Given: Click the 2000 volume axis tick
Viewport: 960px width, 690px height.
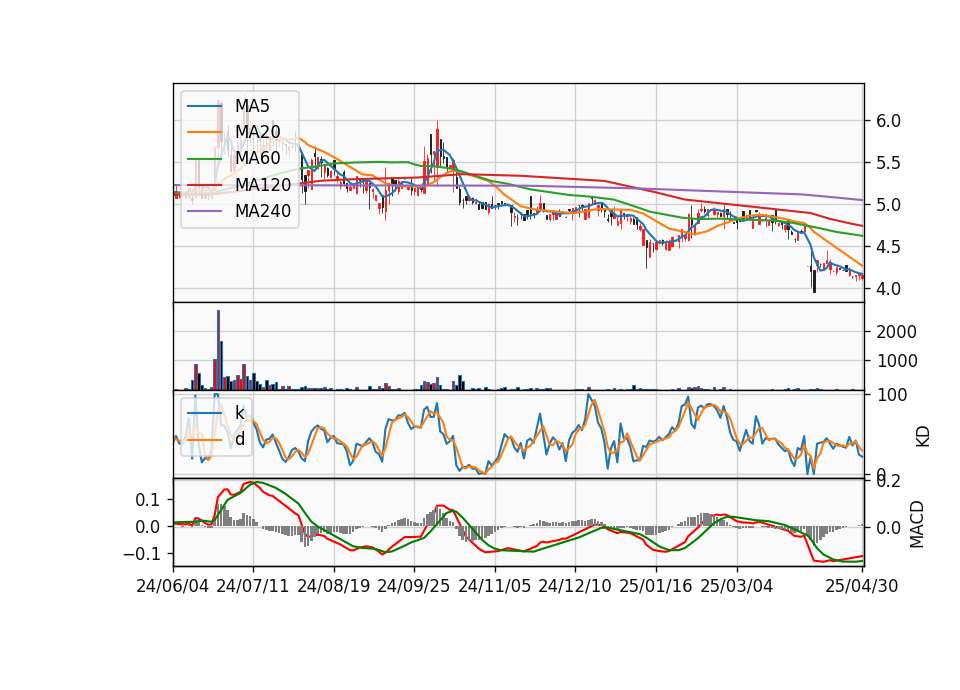Looking at the screenshot, I should pos(896,332).
